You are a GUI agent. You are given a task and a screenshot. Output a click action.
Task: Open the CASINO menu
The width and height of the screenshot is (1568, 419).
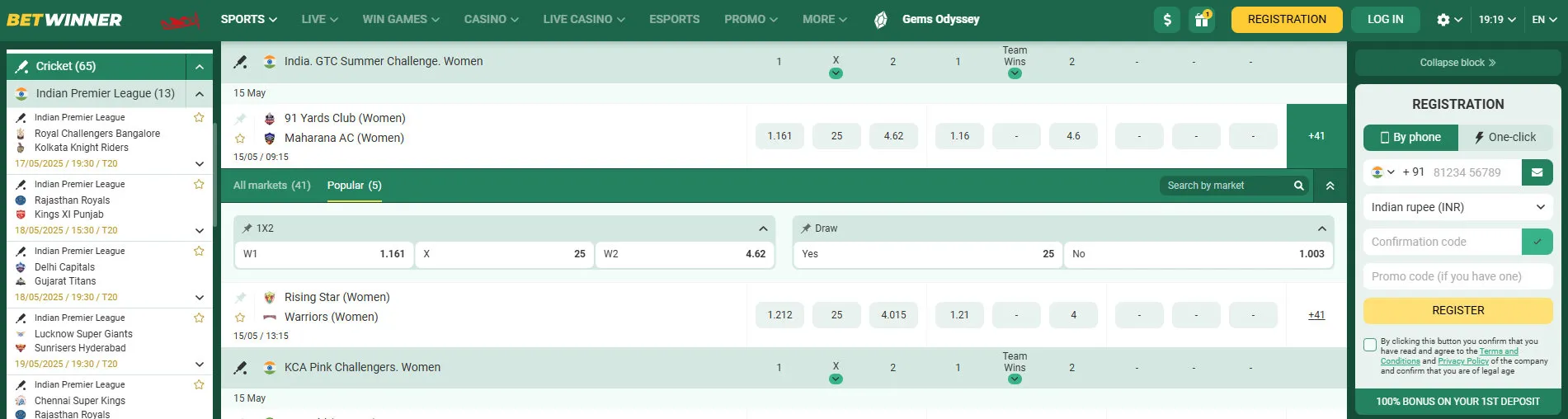click(491, 19)
